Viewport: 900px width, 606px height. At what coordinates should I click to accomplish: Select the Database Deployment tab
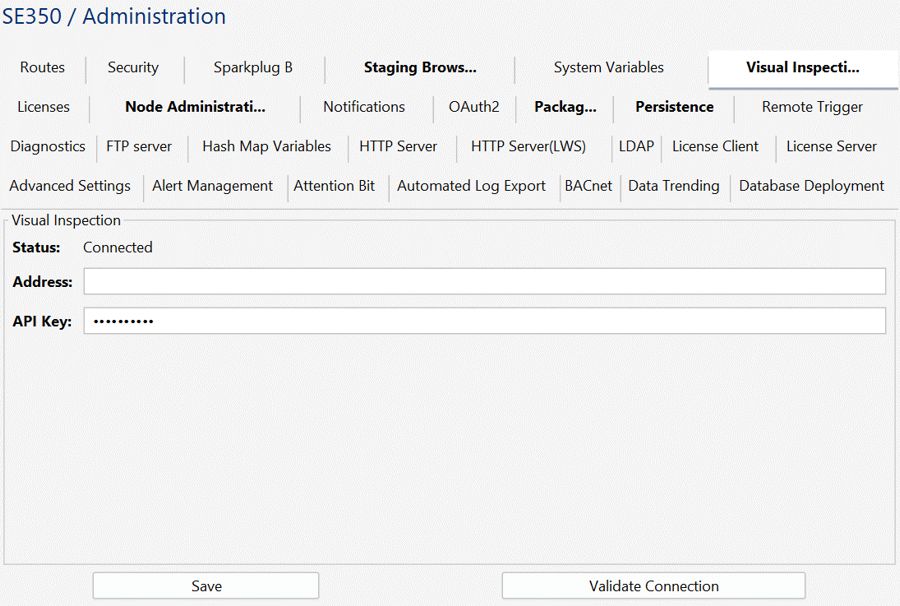pyautogui.click(x=811, y=187)
